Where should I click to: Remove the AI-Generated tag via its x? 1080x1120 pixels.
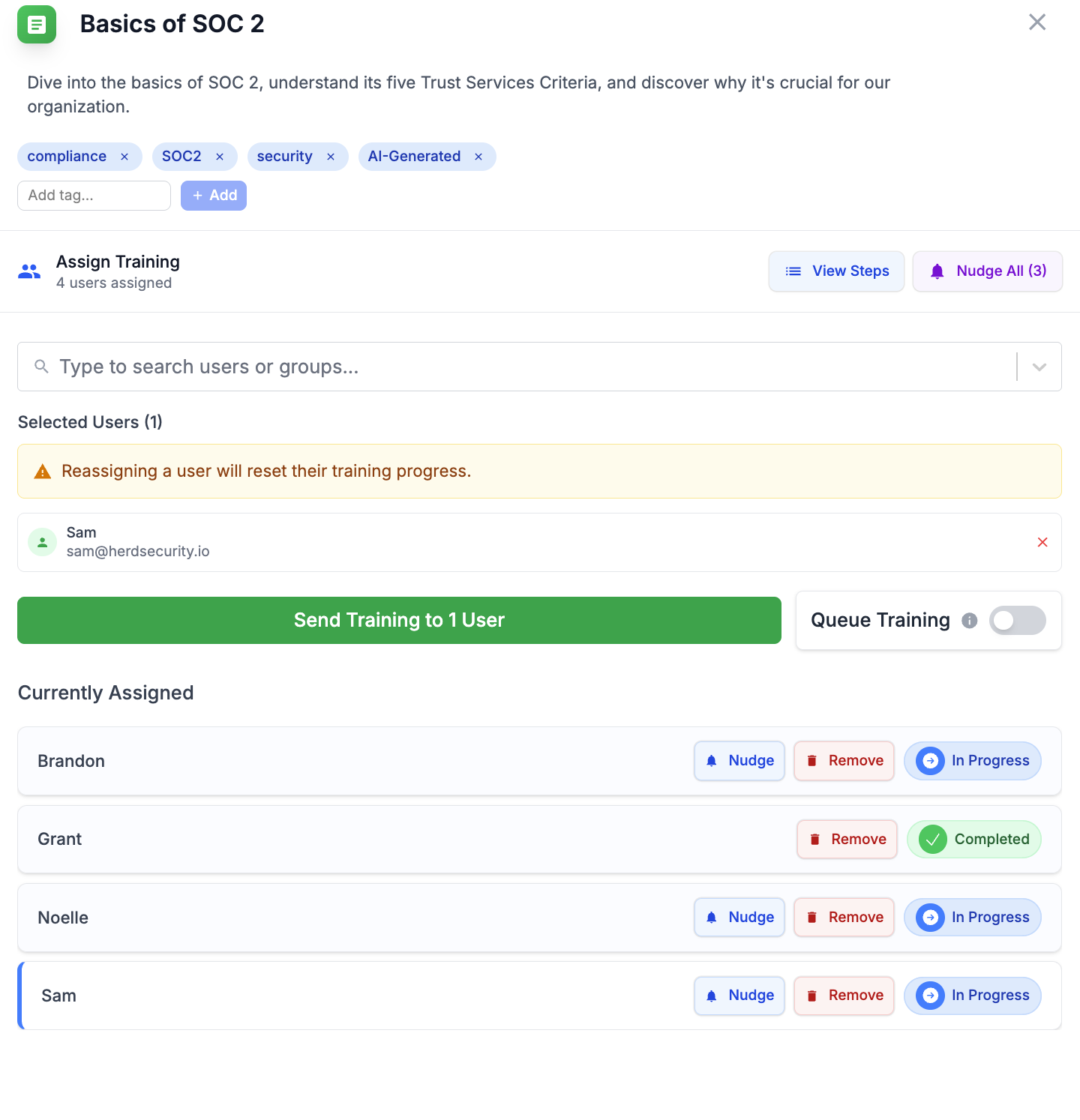478,157
